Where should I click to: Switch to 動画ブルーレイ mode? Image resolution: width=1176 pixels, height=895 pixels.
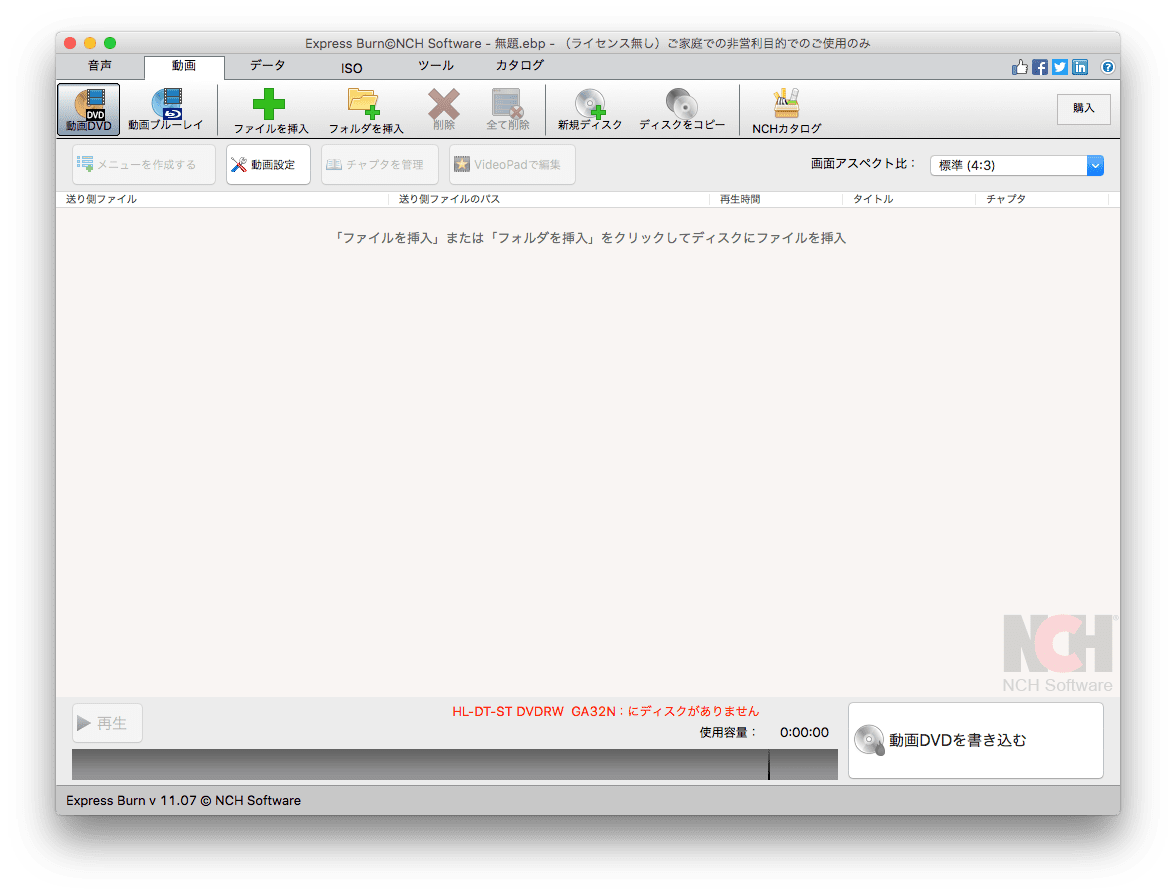pos(165,110)
